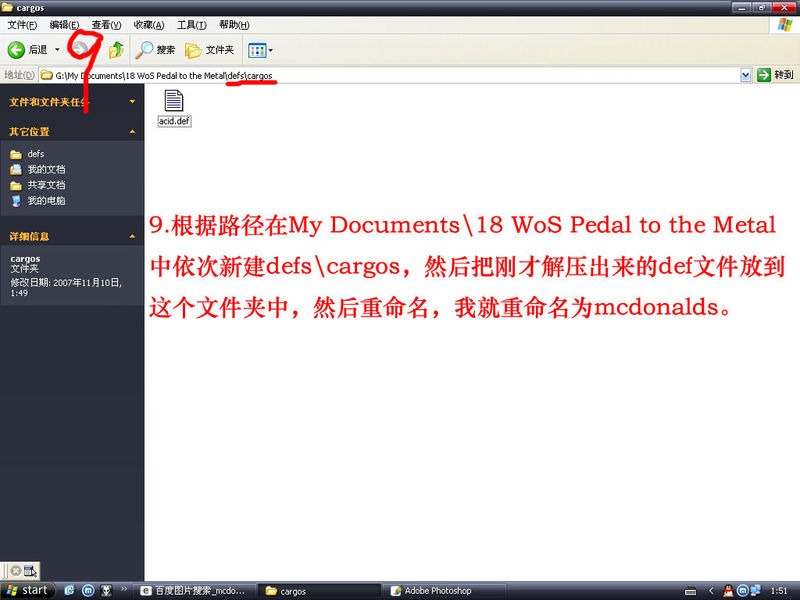This screenshot has height=600, width=800.
Task: Toggle the Folders (文件夹) pane button
Action: click(209, 49)
